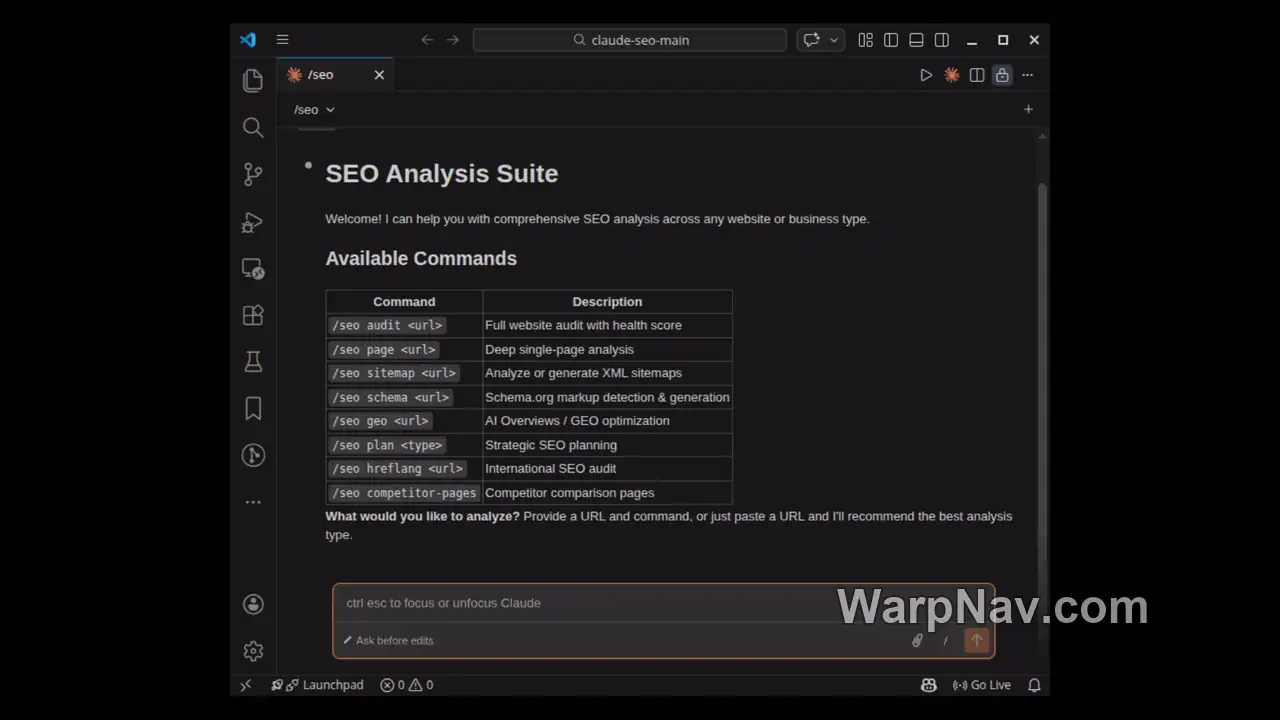Viewport: 1280px width, 720px height.
Task: Focus the Claude prompt input box
Action: 663,603
